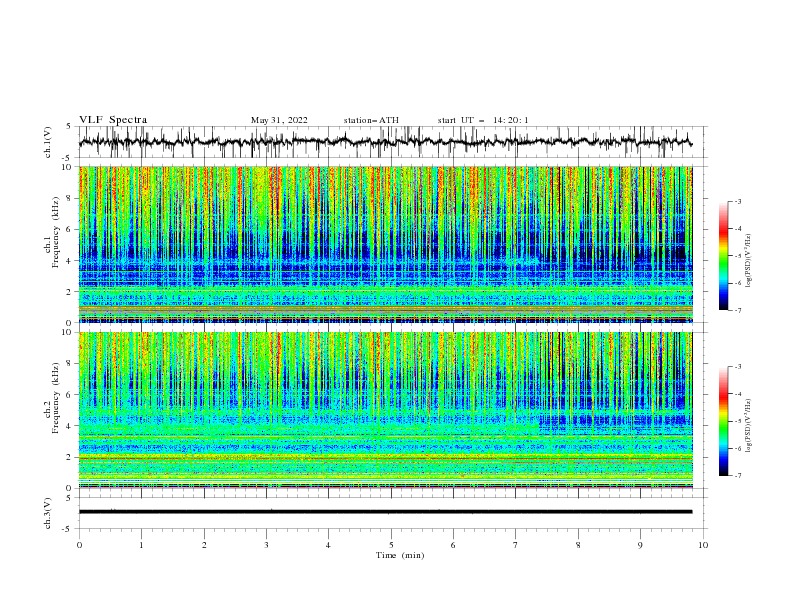Select the date 'May 31, 2022'
Screen dimensions: 792x612
(x=279, y=120)
